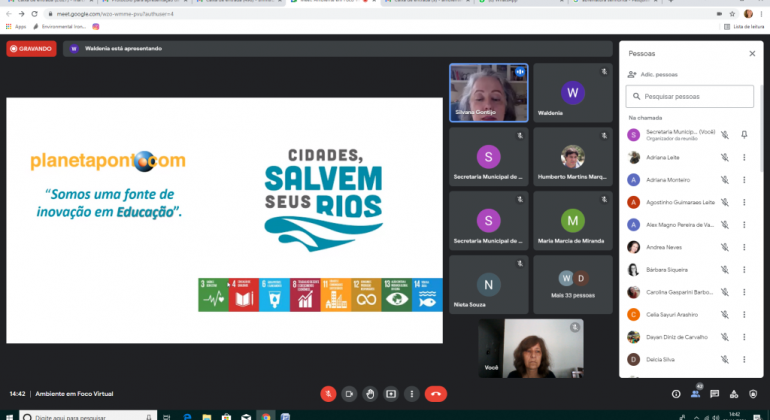Open the activities icon
770x420 pixels.
734,394
